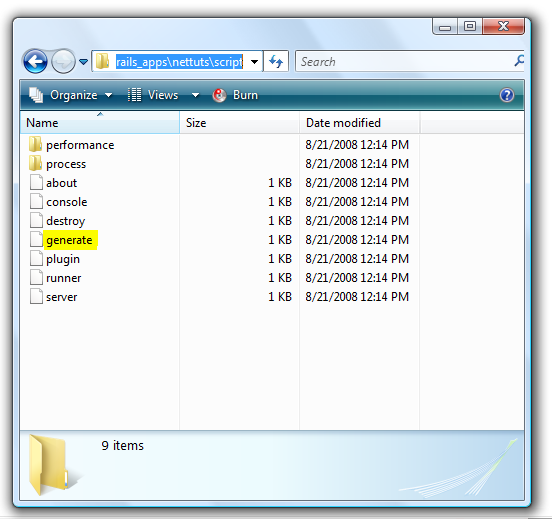Select the server file name
Viewport: 552px width, 519px height.
click(x=61, y=297)
